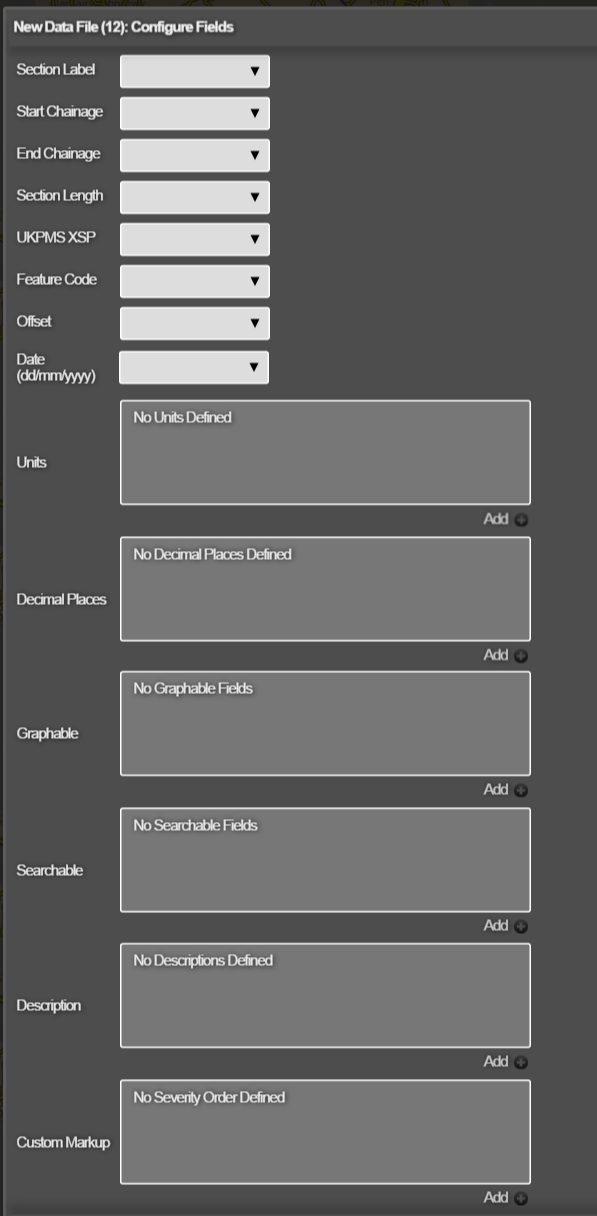Click the plus icon below Searchable box
597x1216 pixels.
(521, 926)
